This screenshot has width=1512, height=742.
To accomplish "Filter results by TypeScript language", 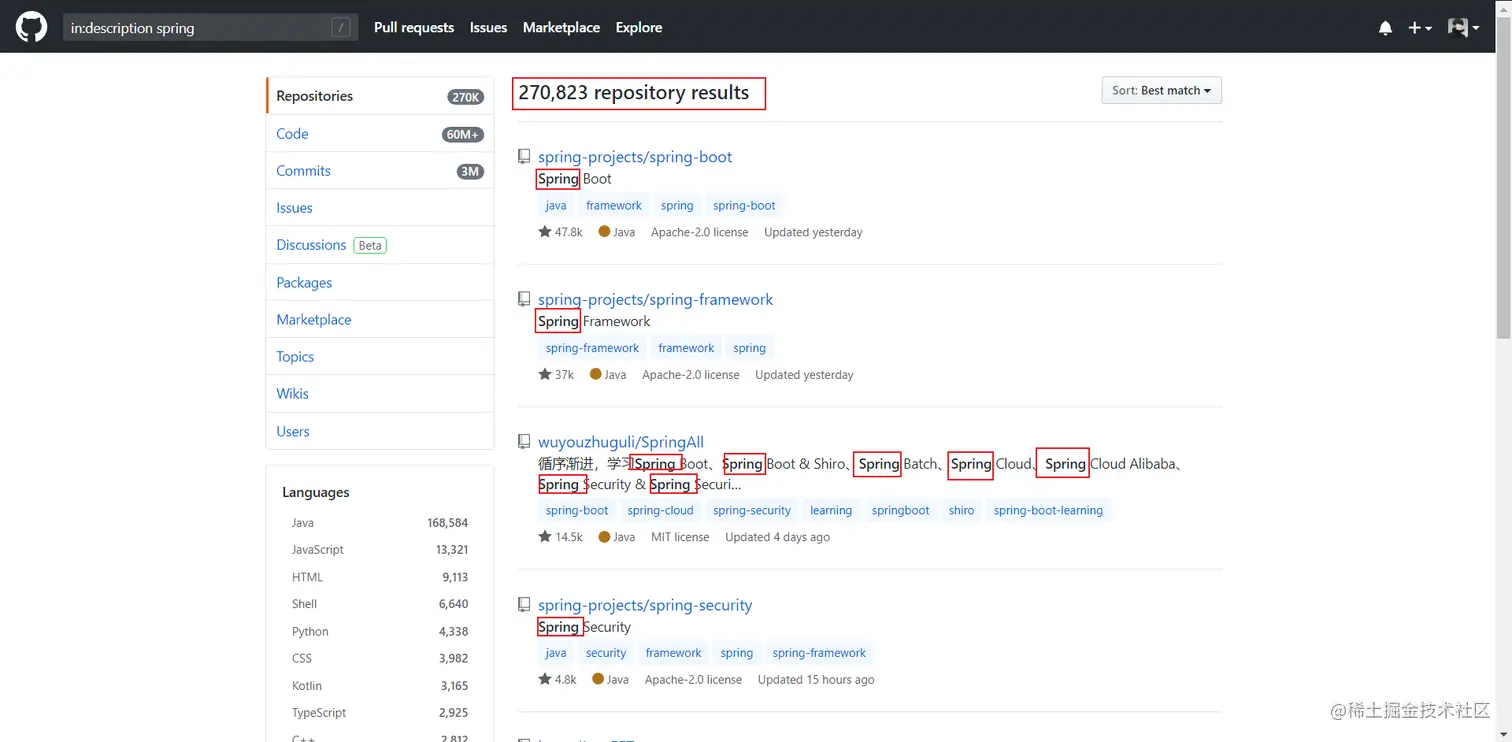I will [x=380, y=713].
